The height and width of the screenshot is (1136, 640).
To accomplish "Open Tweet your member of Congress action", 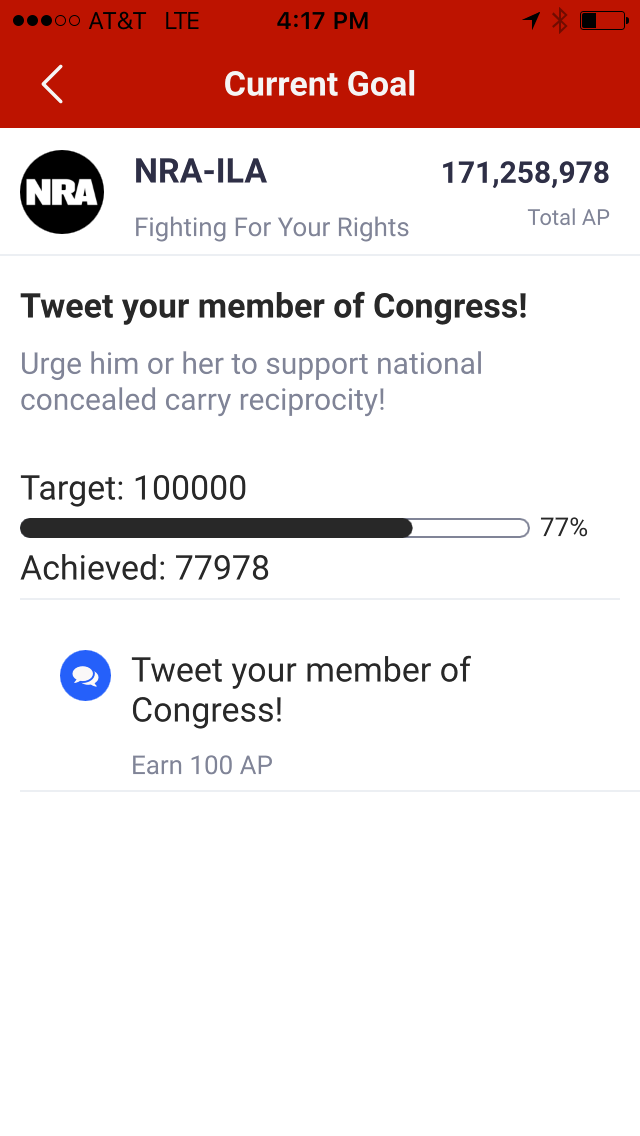I will pyautogui.click(x=320, y=714).
